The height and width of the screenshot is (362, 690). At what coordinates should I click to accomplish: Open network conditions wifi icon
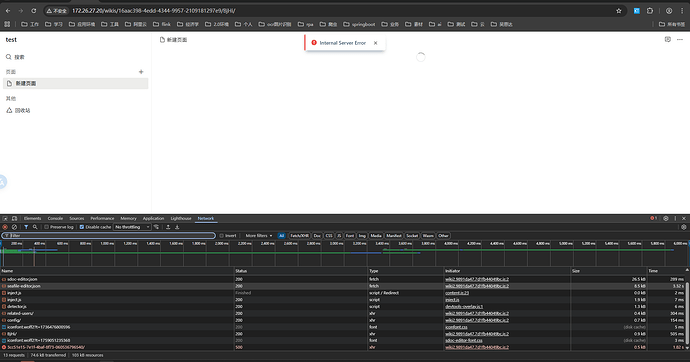tap(156, 227)
